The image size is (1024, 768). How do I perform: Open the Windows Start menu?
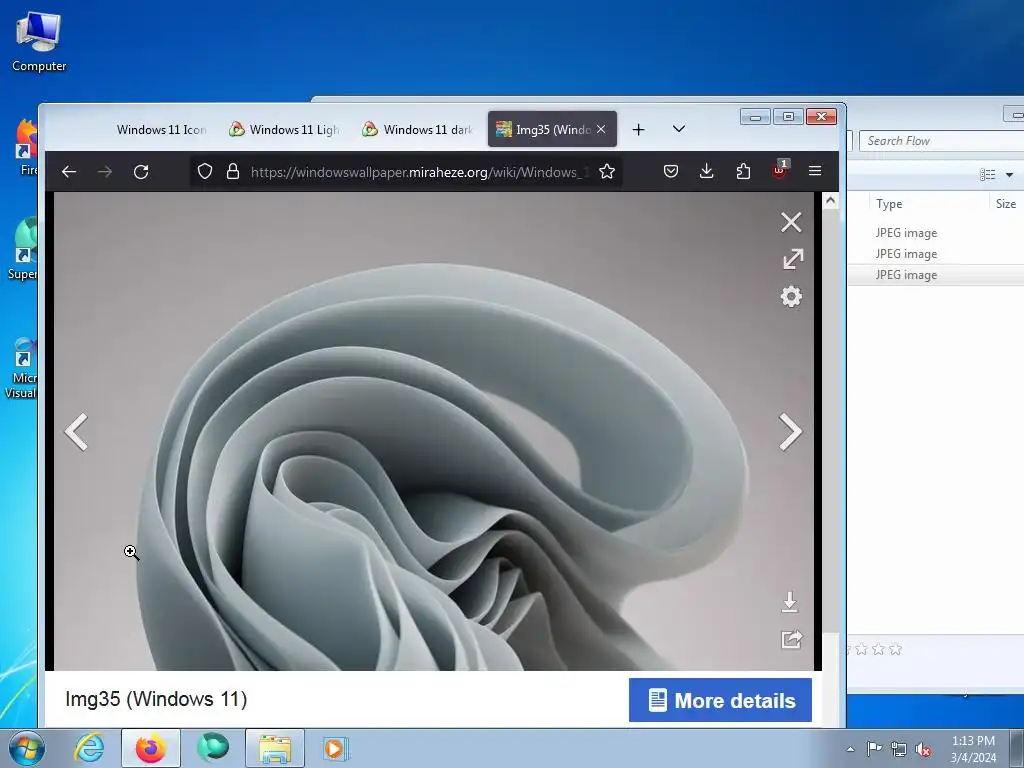[27, 748]
